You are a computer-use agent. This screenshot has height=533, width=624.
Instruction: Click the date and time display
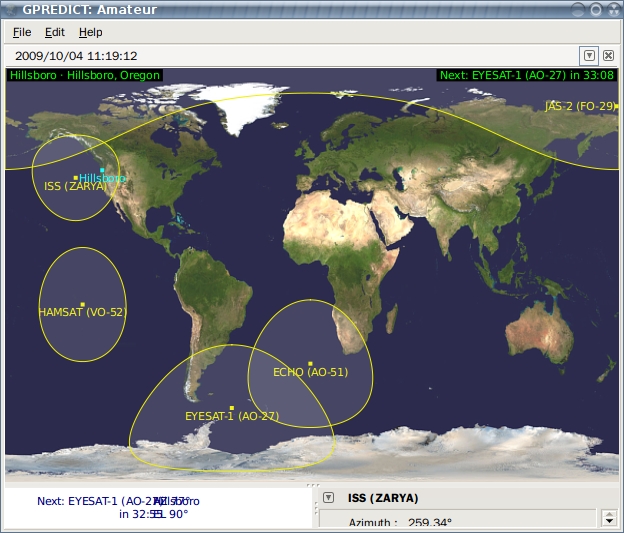point(76,56)
